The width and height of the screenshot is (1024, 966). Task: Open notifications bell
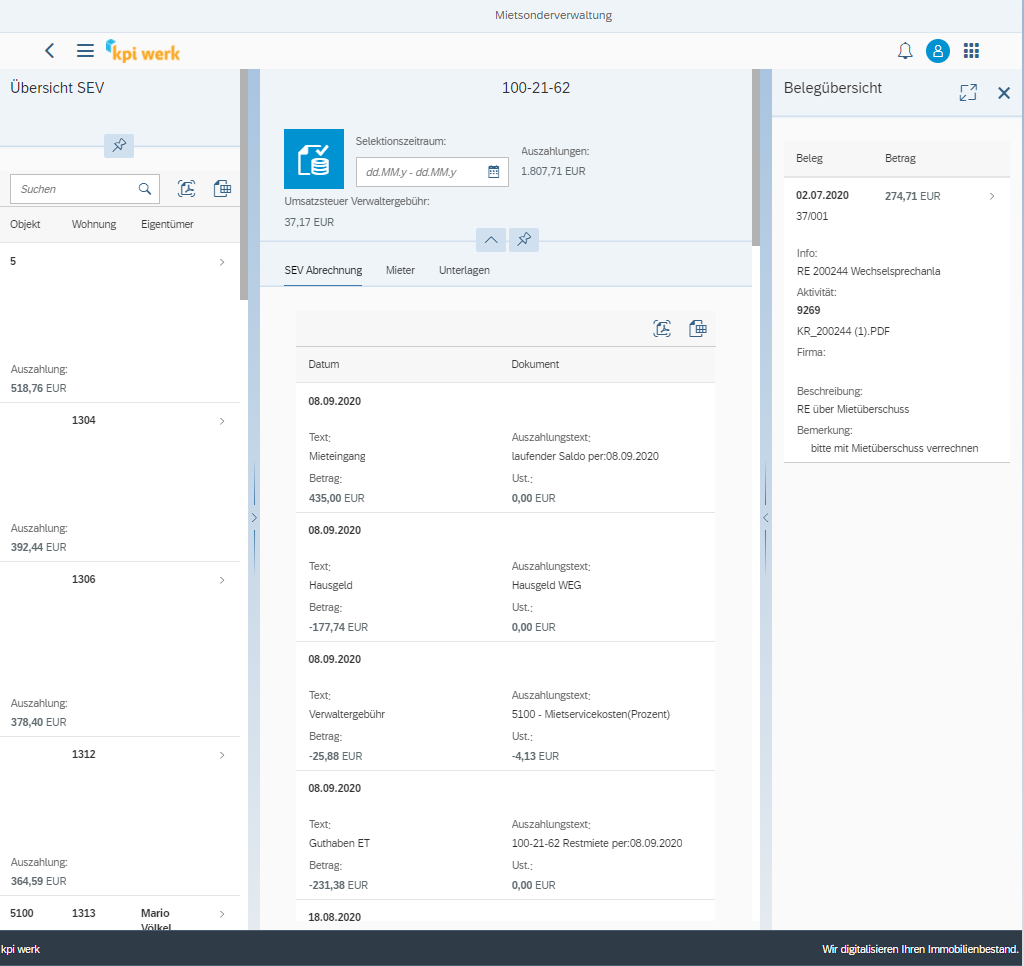click(x=904, y=51)
